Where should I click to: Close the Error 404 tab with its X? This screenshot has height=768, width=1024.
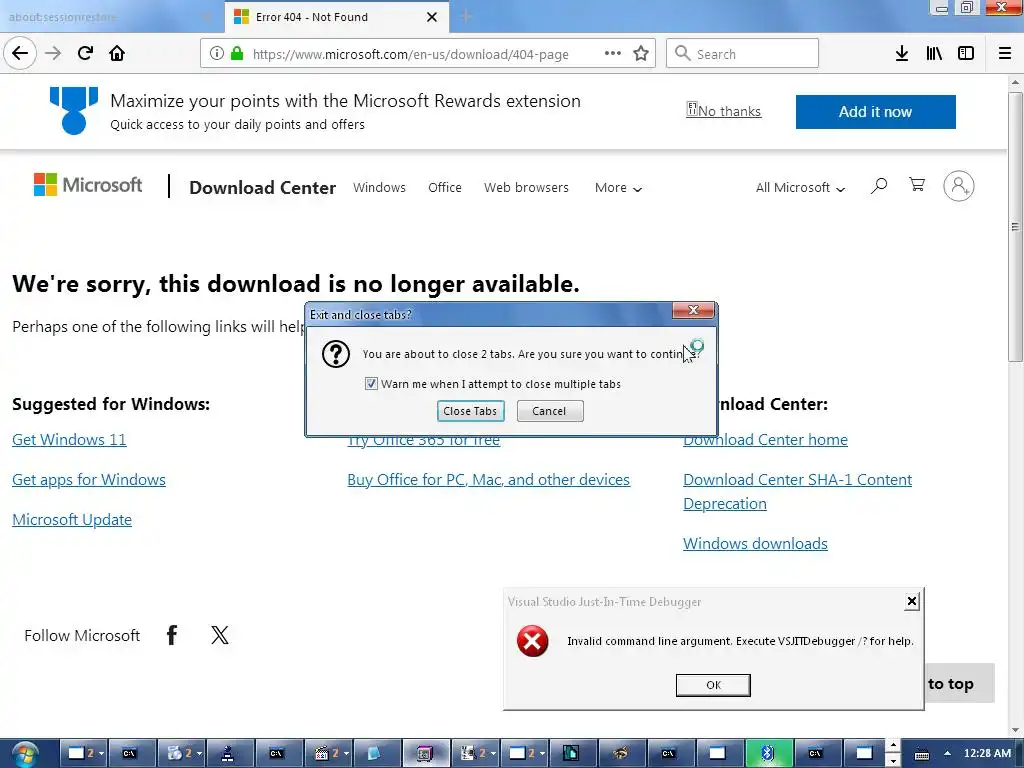[x=432, y=17]
